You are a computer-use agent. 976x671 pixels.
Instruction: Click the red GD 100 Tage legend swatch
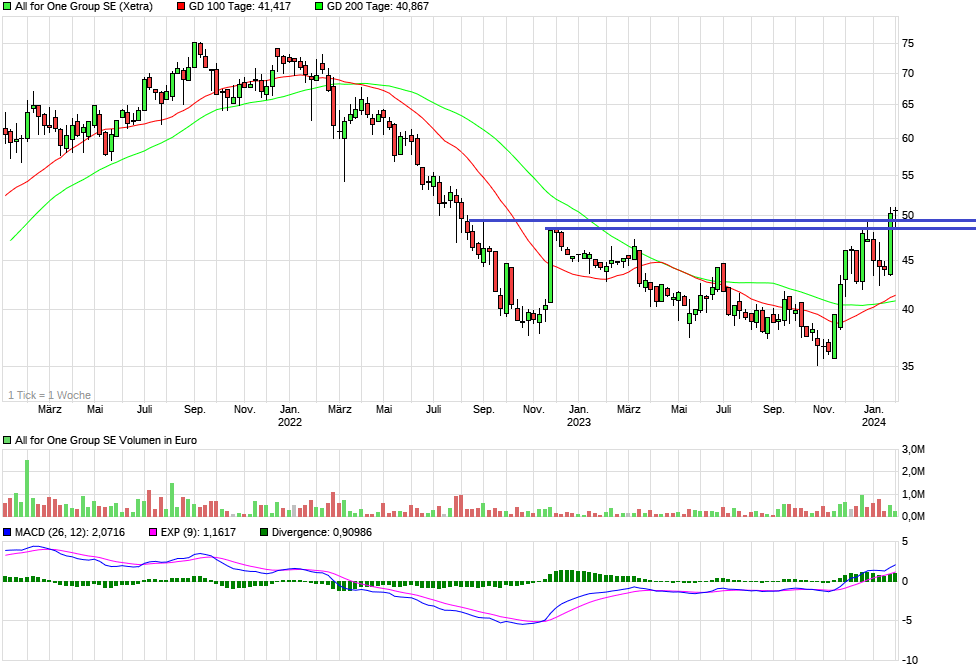[x=181, y=6]
